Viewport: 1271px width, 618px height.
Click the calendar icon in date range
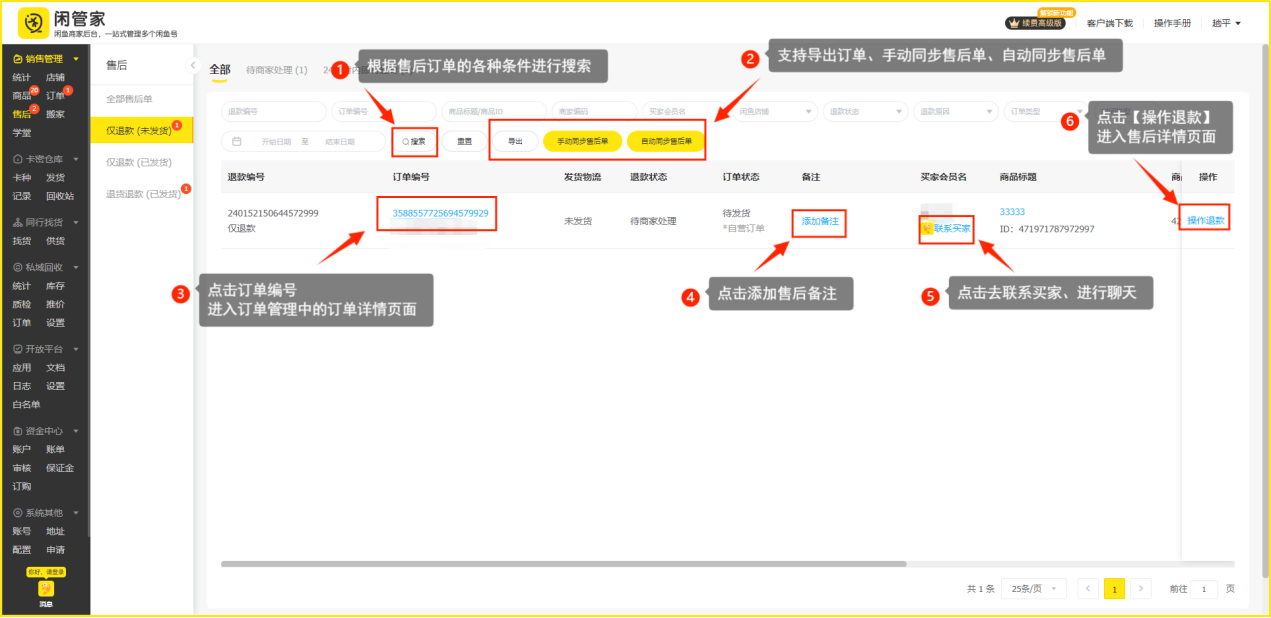click(x=236, y=142)
